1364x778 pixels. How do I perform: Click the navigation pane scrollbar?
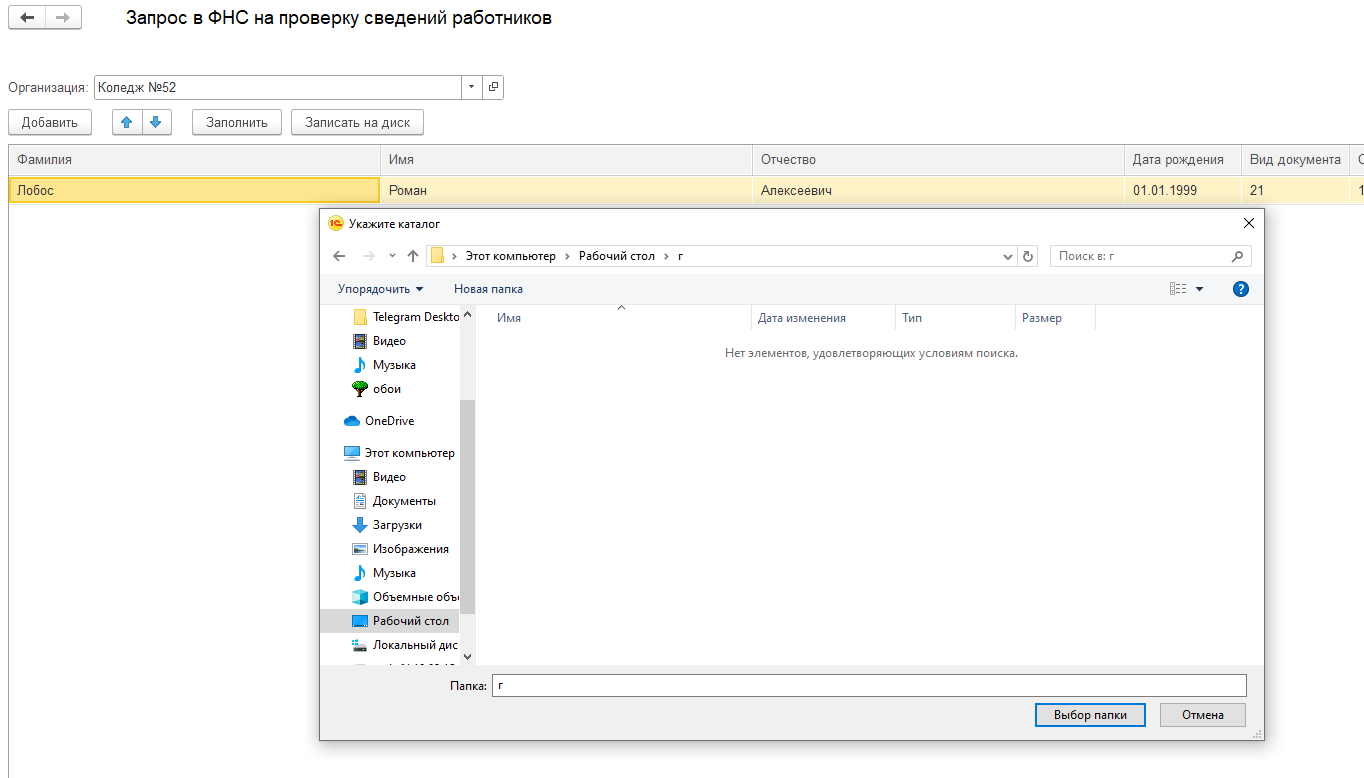click(x=467, y=505)
